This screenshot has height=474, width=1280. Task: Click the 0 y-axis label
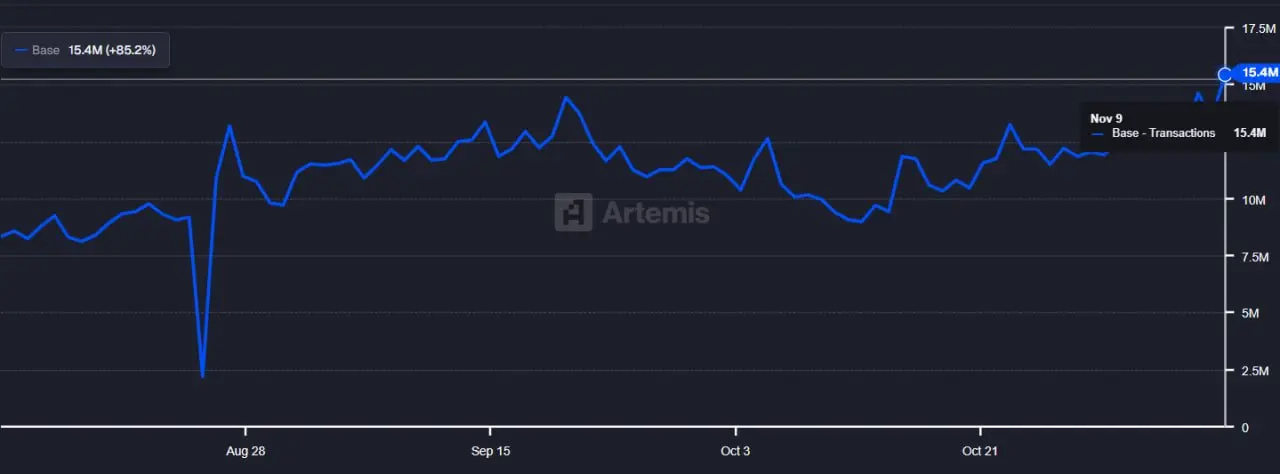coord(1244,427)
